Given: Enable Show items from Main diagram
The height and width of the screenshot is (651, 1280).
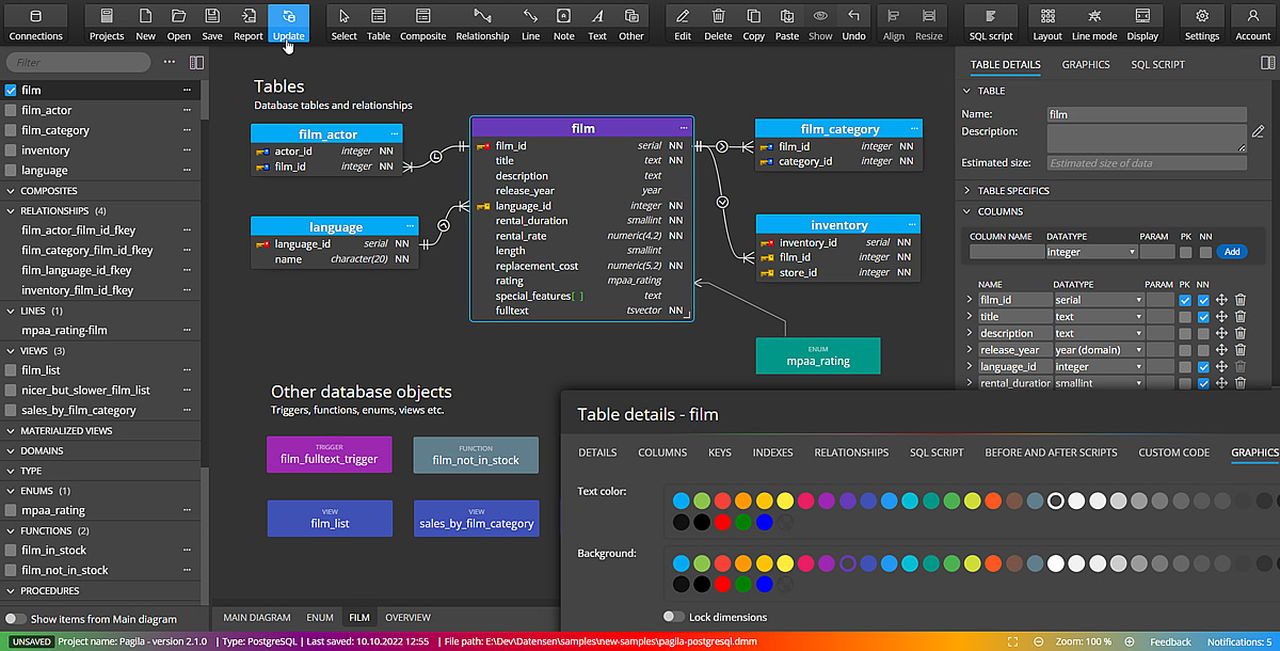Looking at the screenshot, I should (x=16, y=619).
